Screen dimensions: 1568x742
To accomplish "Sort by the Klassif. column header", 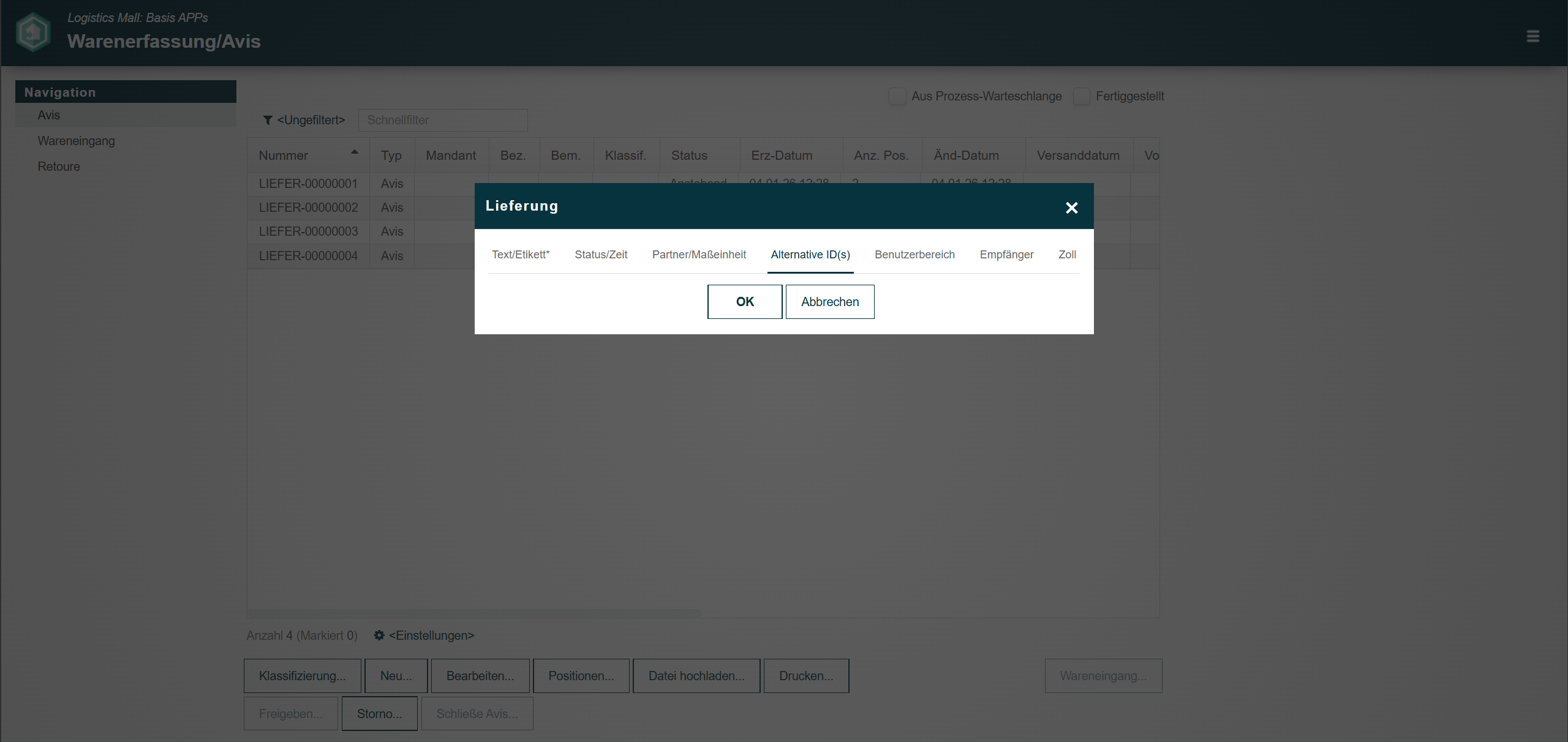I will coord(625,156).
